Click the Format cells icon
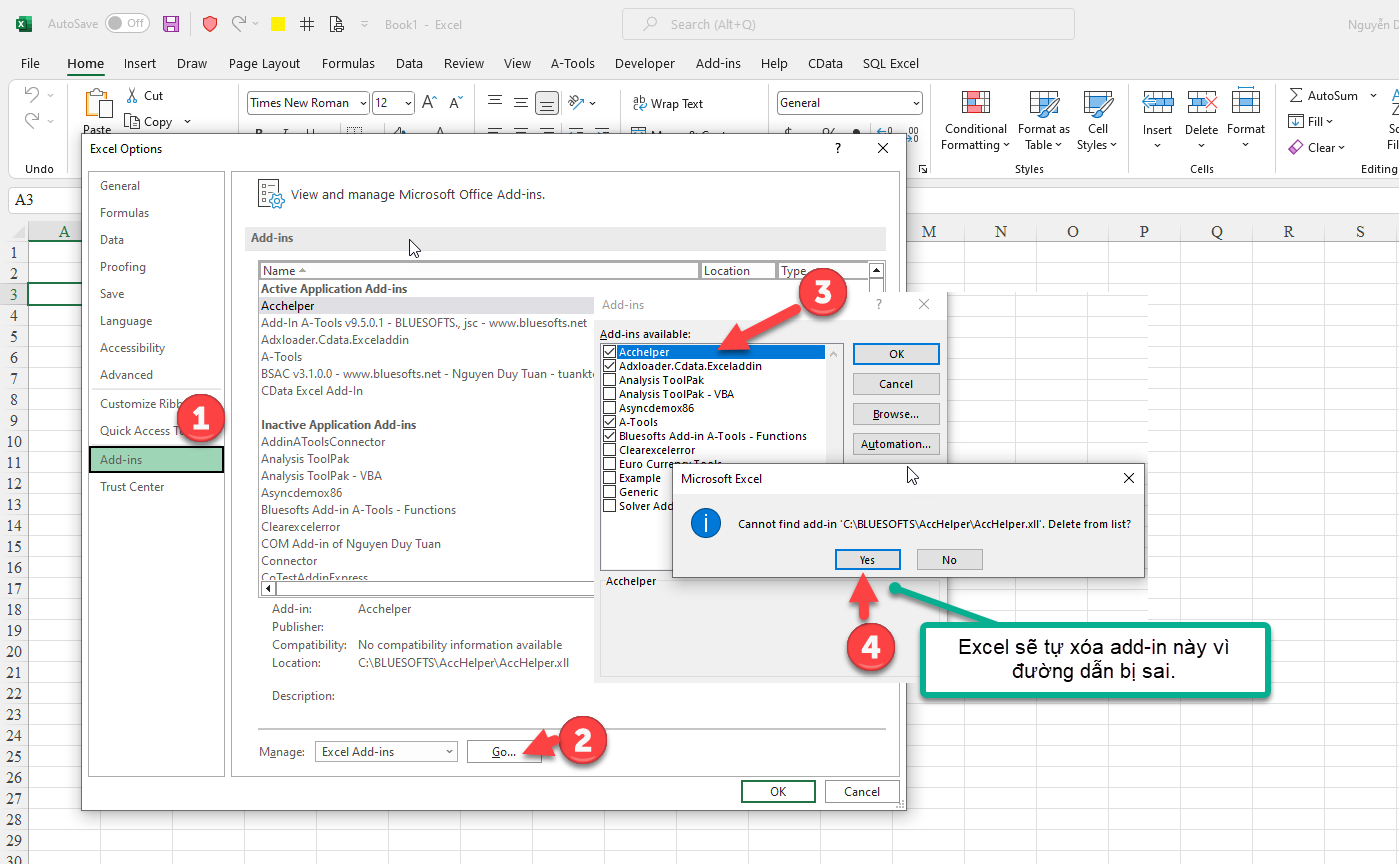 (1246, 102)
